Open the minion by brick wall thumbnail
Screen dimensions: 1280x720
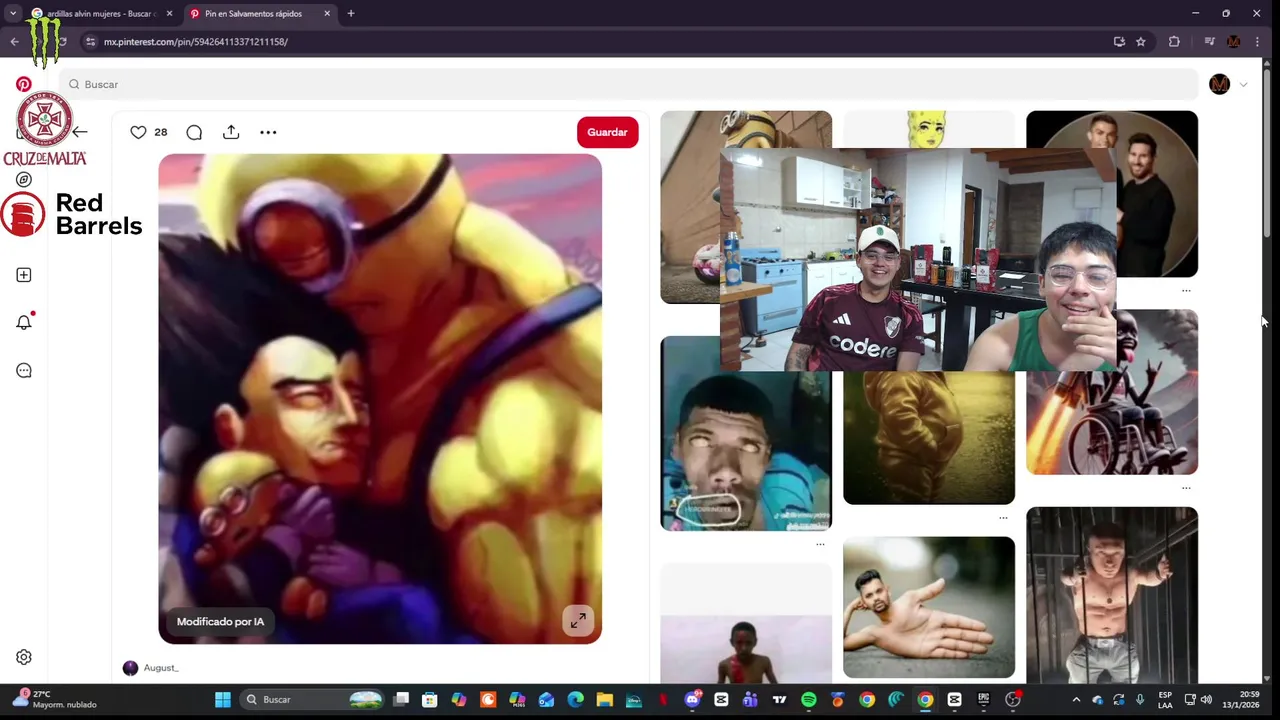690,207
